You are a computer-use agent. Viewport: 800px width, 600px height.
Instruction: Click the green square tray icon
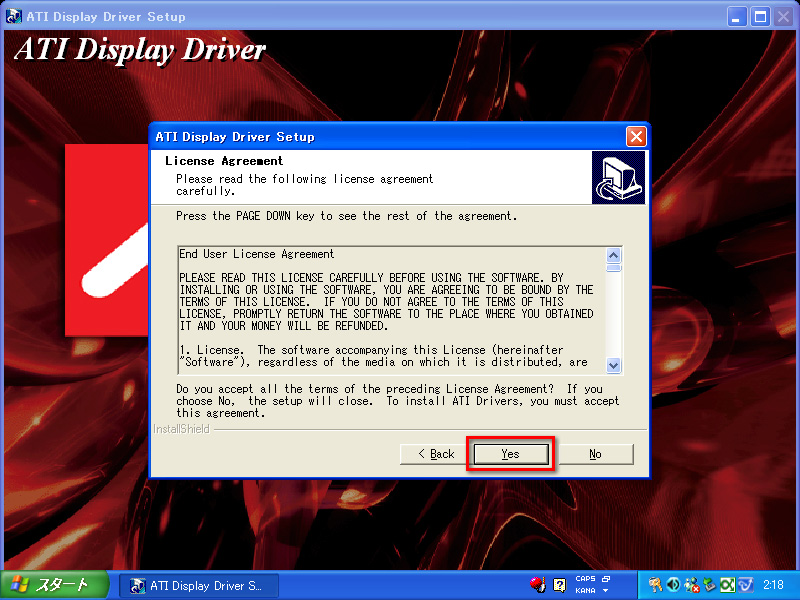pyautogui.click(x=728, y=585)
